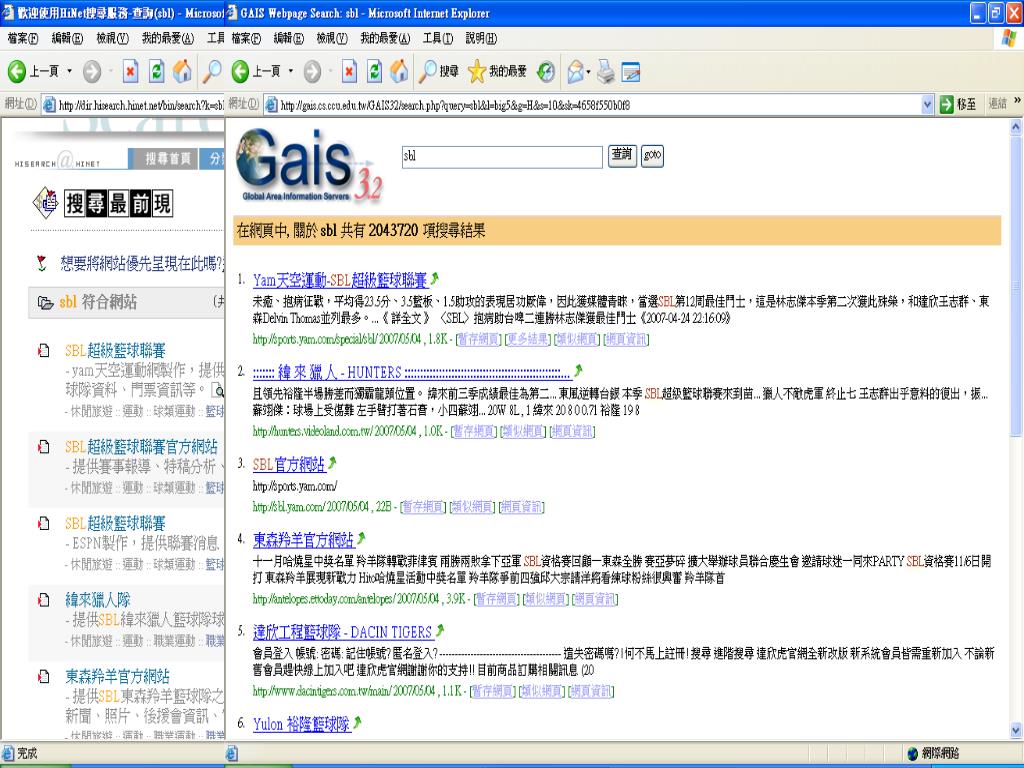The image size is (1024, 768).
Task: Open 達欣工程籃球隊 - DACIN TIGERS link
Action: pyautogui.click(x=342, y=632)
